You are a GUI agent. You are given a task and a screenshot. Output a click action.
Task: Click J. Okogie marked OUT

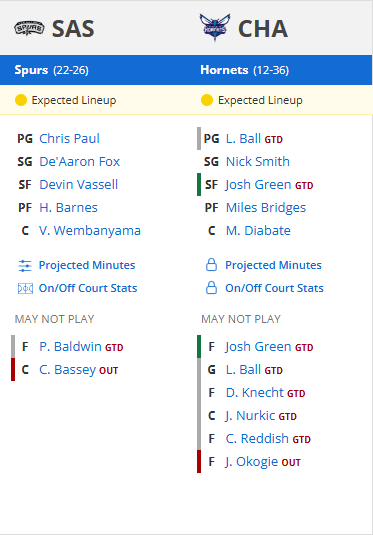pos(252,462)
